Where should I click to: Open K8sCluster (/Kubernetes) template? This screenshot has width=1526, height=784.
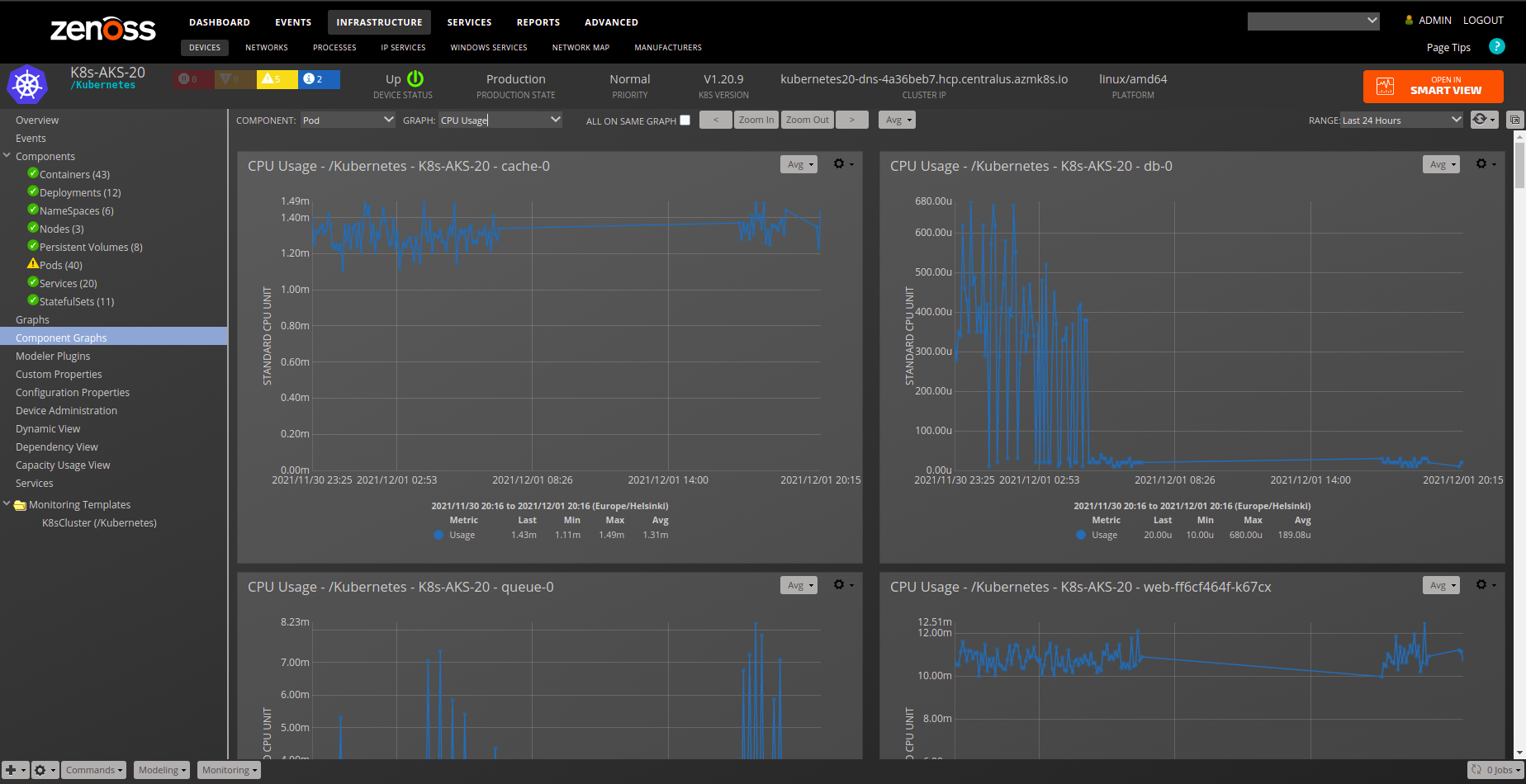pos(99,522)
